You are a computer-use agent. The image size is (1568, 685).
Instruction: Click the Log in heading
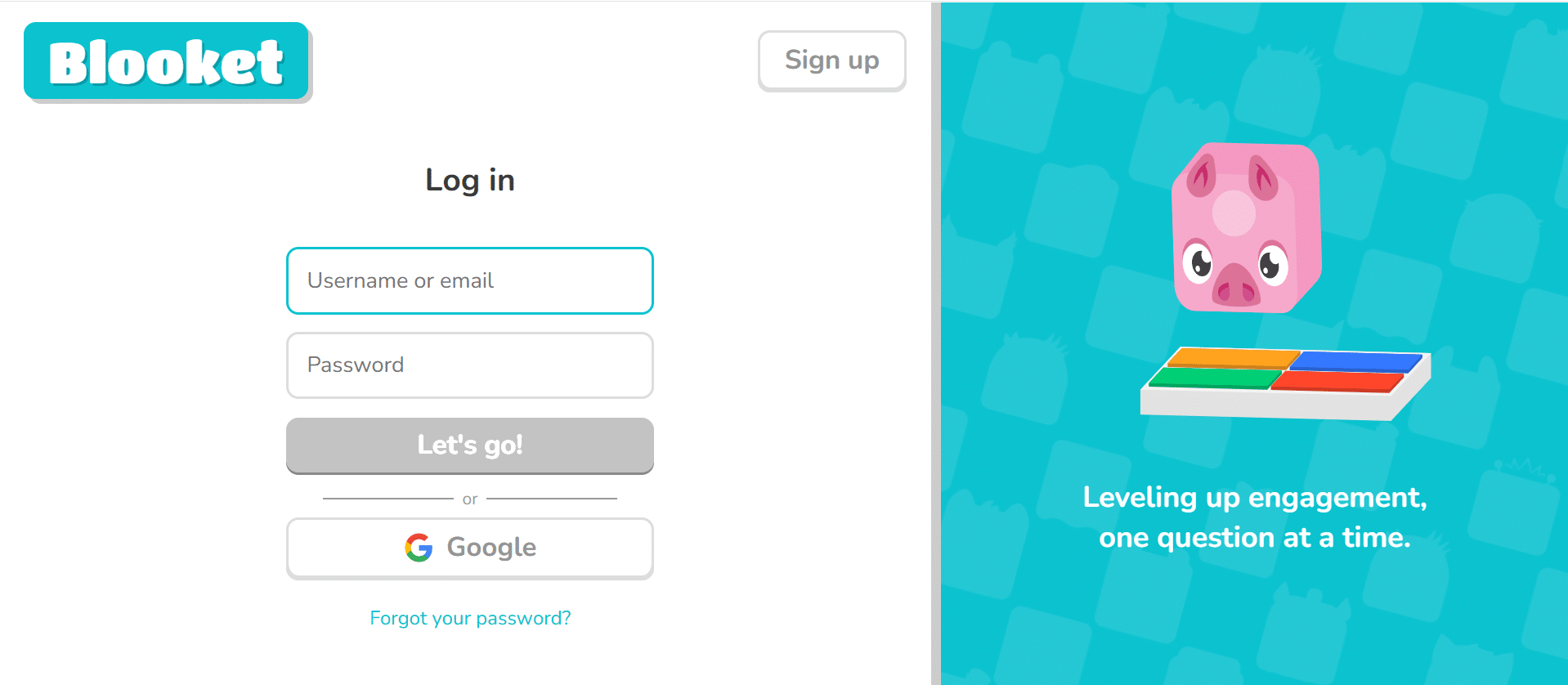click(x=469, y=180)
